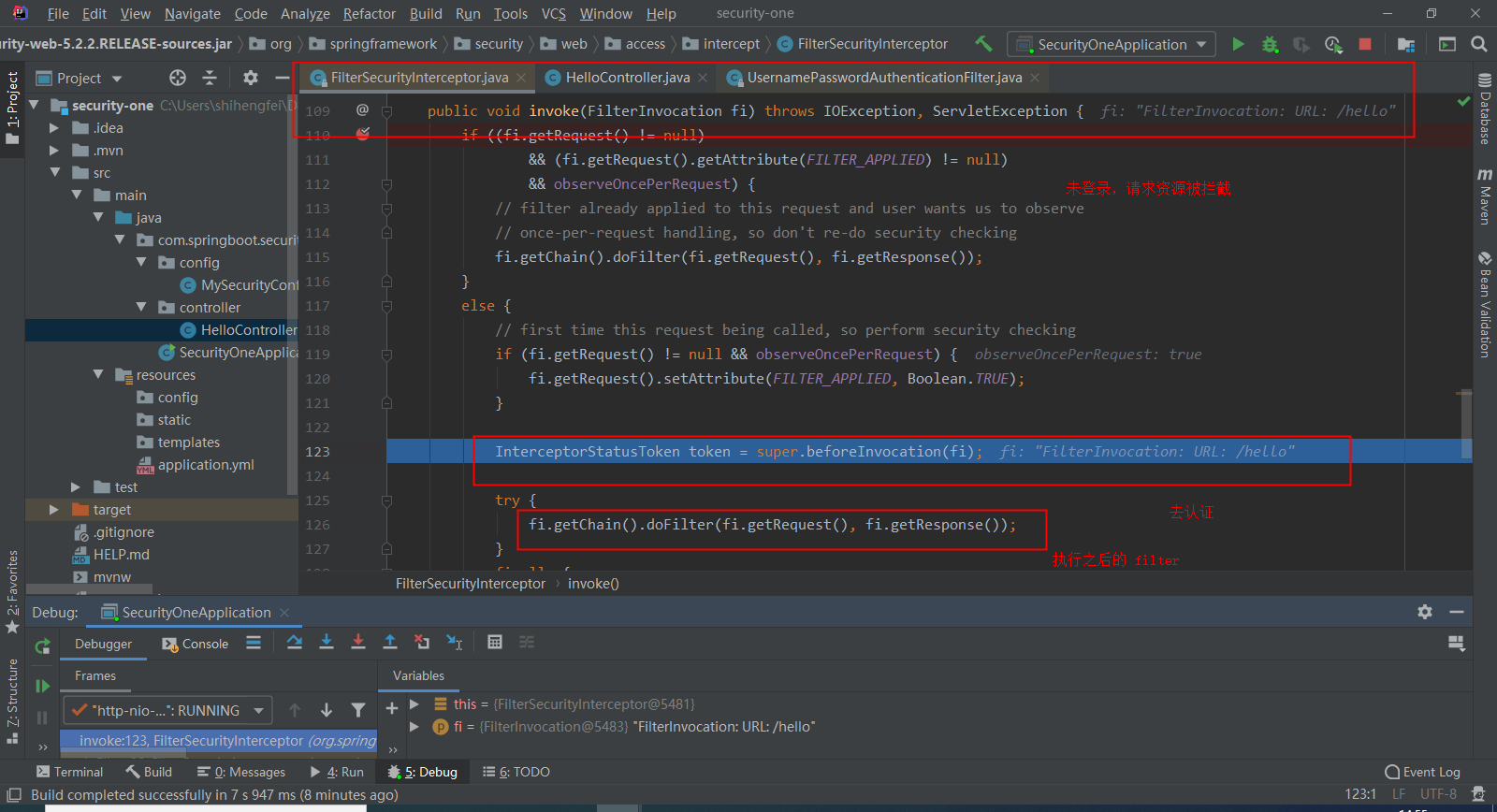Toggle the breakpoint on line 110

coord(362,135)
